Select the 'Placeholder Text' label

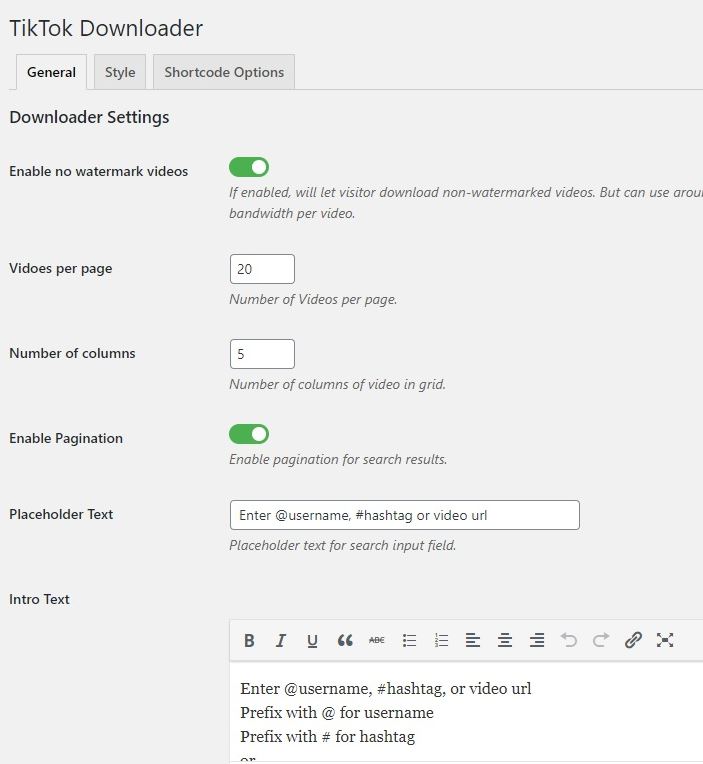click(x=61, y=514)
